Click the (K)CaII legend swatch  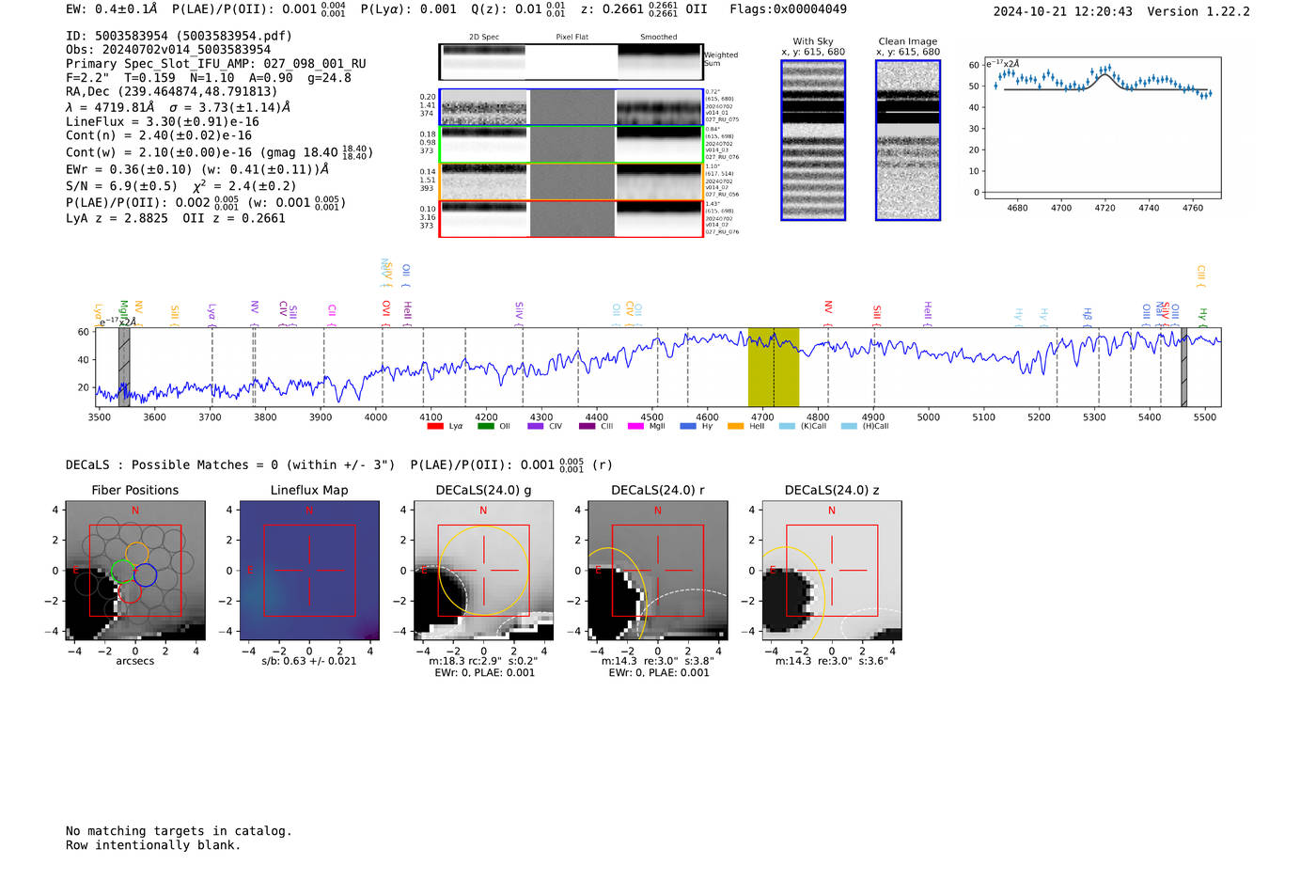787,426
